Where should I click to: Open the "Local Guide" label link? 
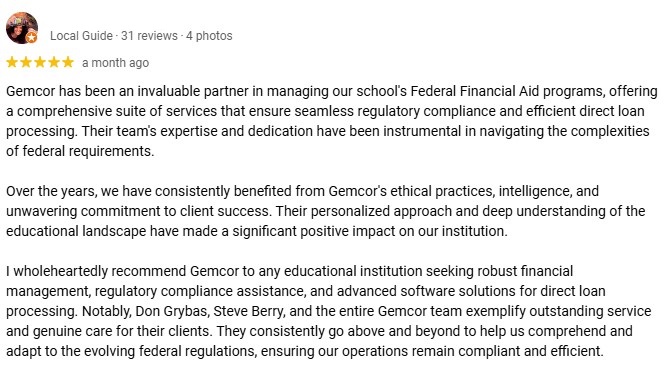coord(81,36)
